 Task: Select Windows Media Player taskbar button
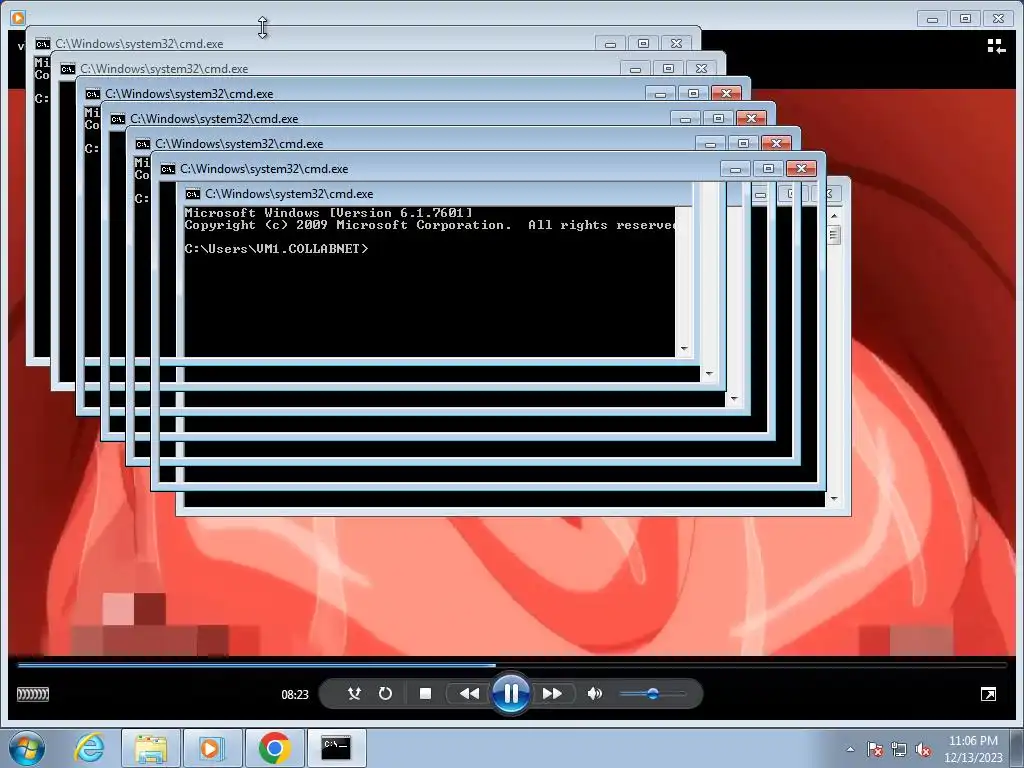tap(212, 748)
